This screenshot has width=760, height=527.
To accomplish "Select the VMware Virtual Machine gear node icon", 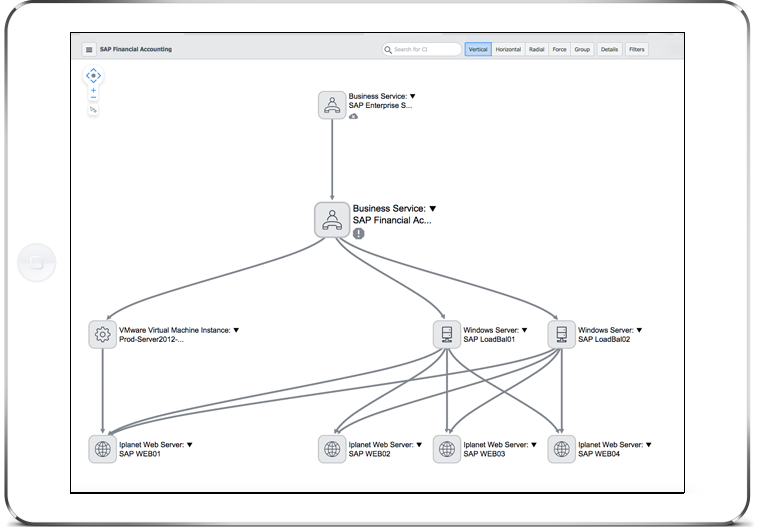I will tap(102, 335).
